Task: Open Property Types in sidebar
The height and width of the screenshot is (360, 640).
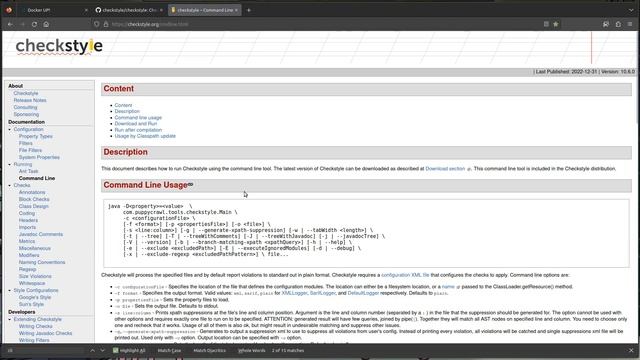Action: (36, 136)
